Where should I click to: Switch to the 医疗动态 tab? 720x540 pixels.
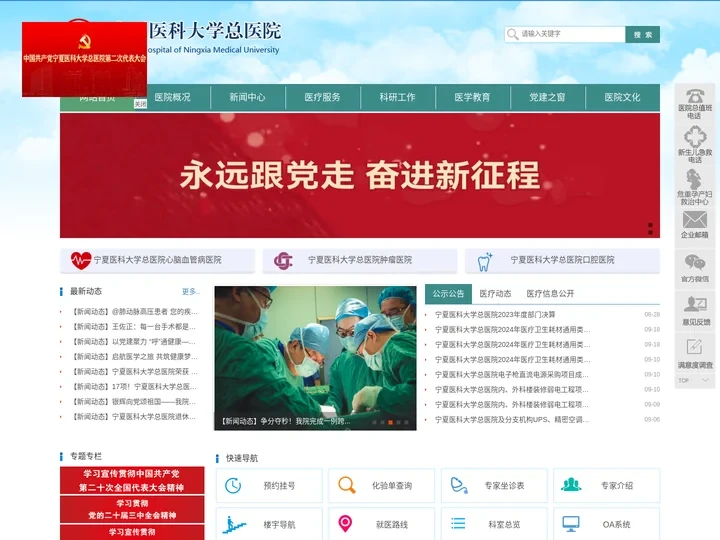pos(495,294)
